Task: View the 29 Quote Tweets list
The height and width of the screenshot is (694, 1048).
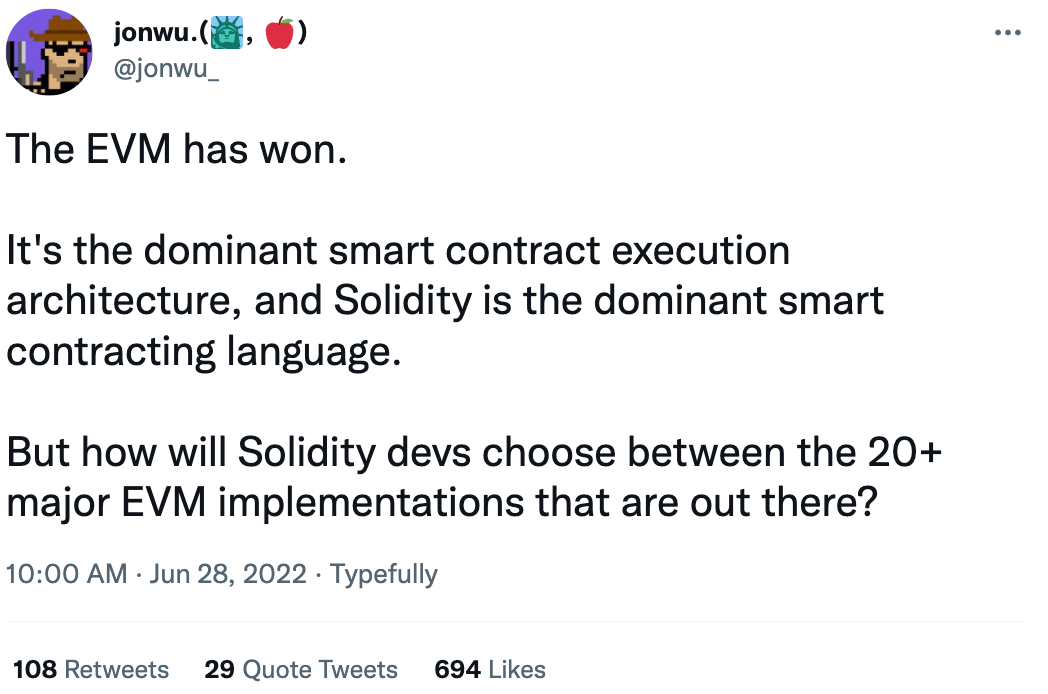Action: [301, 669]
